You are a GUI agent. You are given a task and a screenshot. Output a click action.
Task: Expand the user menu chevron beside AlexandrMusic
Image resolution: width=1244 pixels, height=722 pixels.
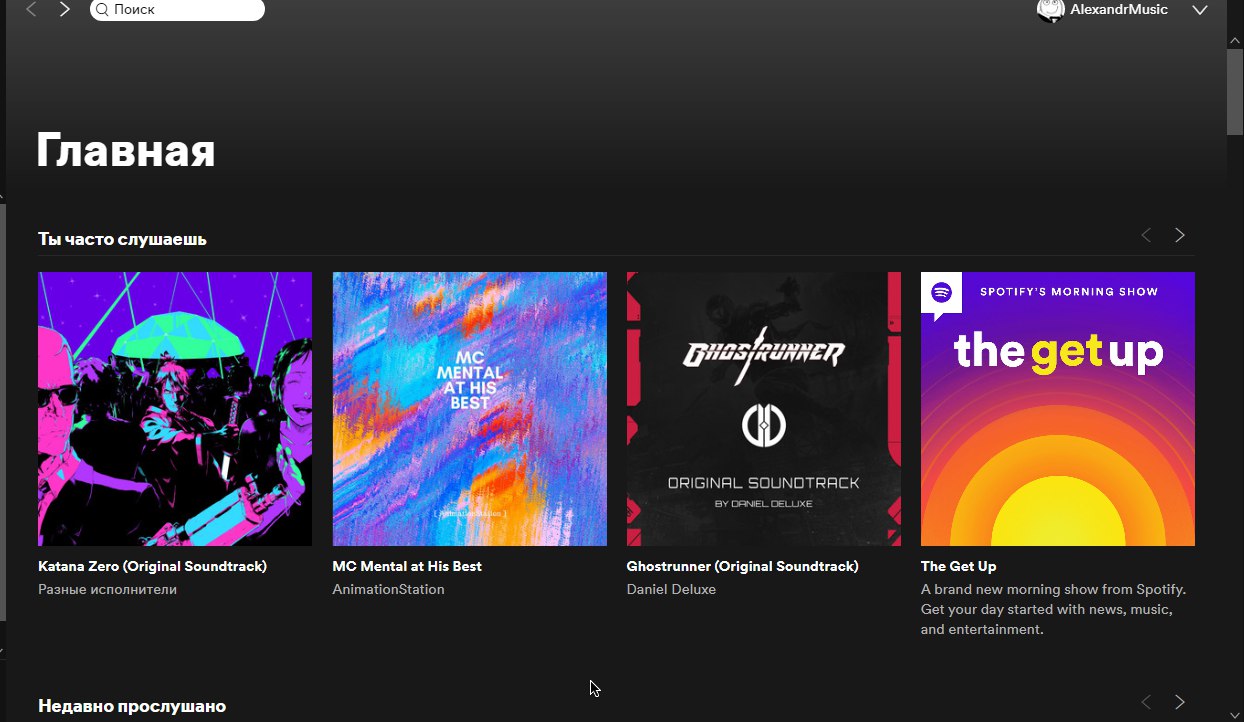1201,10
